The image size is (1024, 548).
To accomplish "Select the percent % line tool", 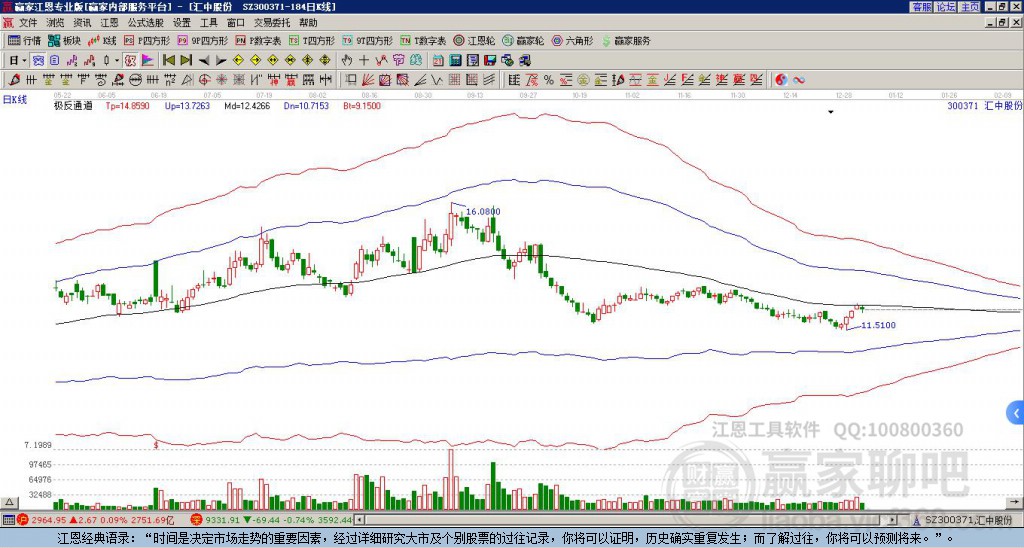I will coord(549,80).
